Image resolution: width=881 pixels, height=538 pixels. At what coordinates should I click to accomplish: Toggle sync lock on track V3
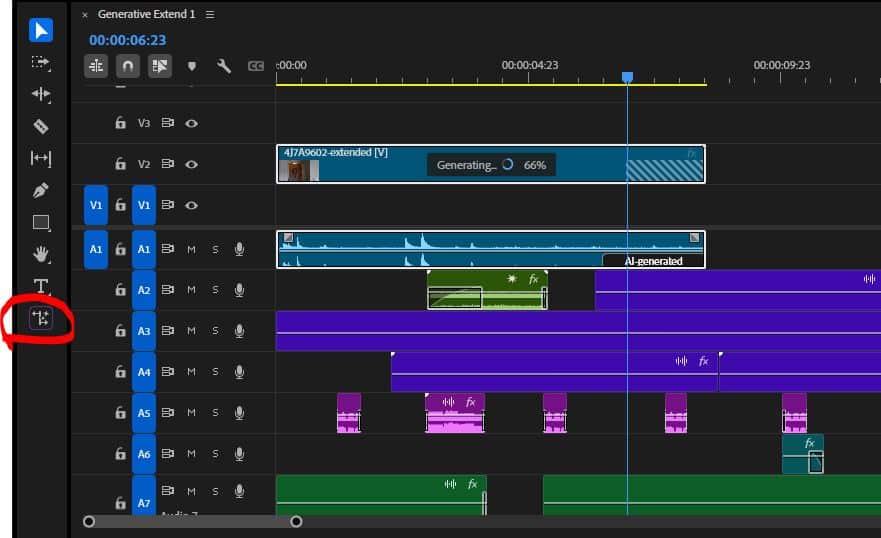coord(167,122)
